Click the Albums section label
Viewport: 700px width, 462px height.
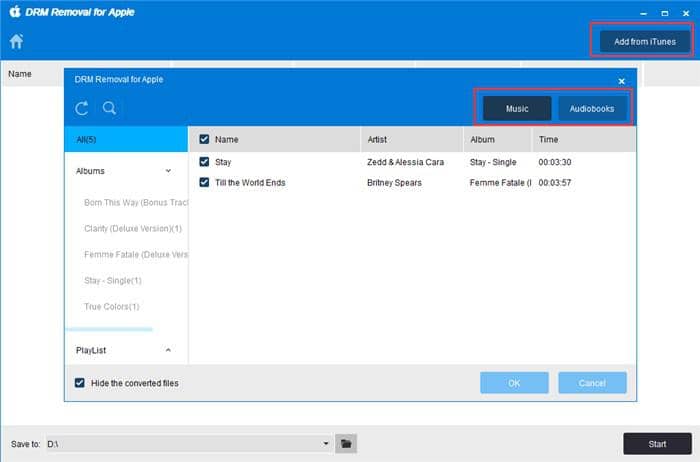(x=90, y=171)
